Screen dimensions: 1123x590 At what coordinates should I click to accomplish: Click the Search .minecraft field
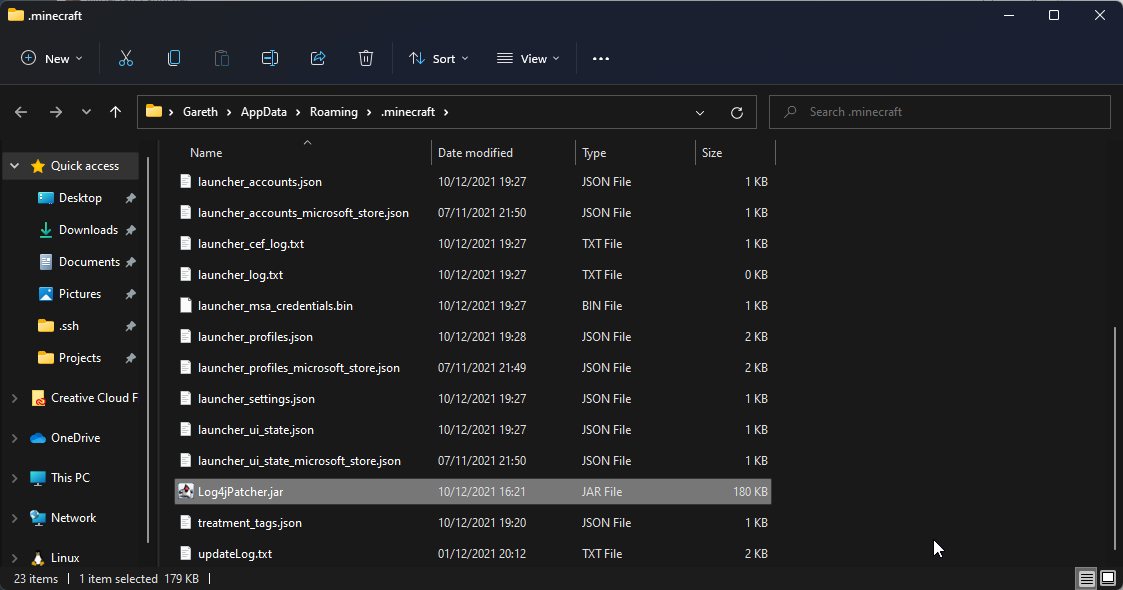(940, 112)
